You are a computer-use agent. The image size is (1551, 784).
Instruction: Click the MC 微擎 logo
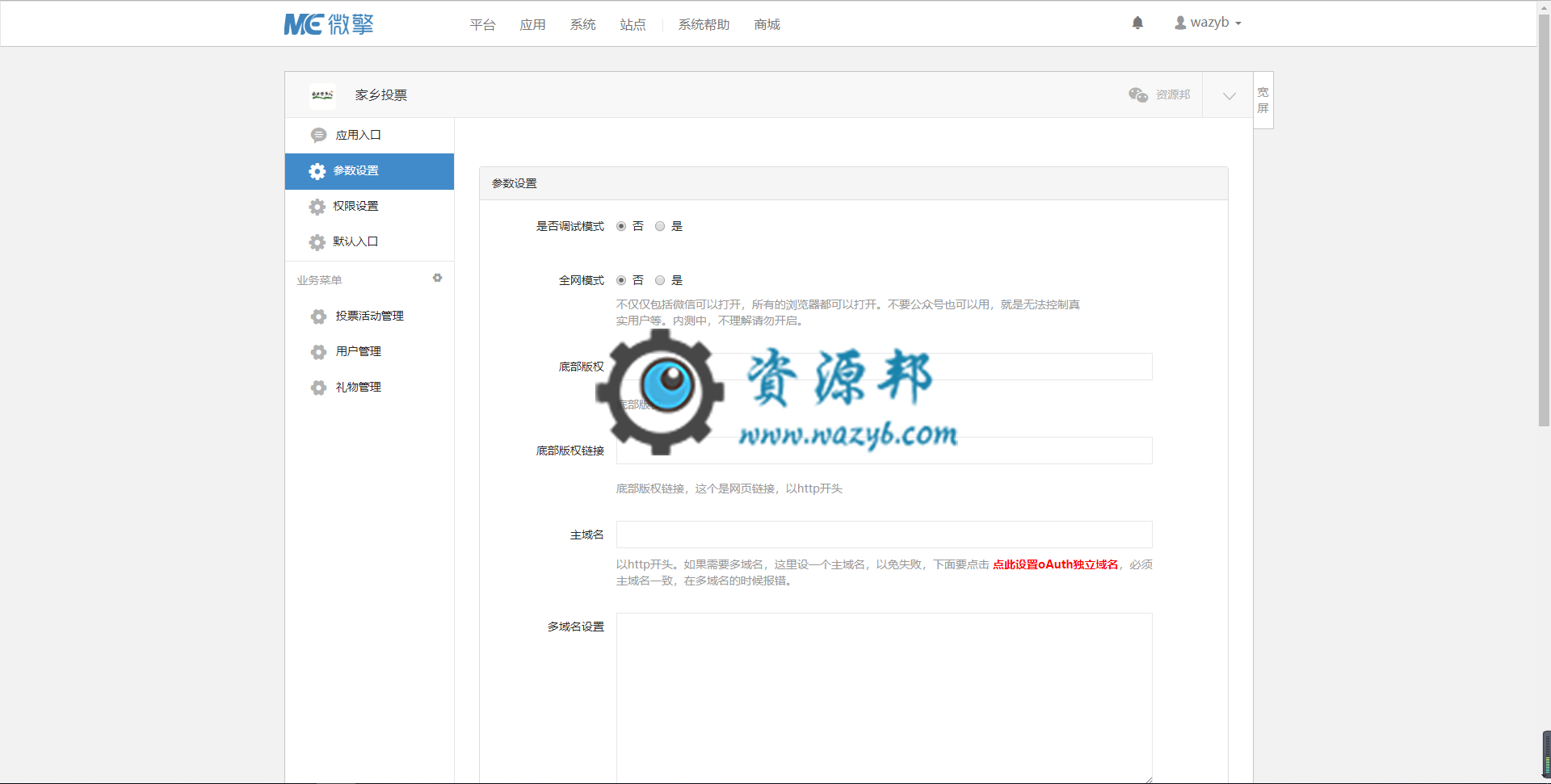click(x=329, y=24)
